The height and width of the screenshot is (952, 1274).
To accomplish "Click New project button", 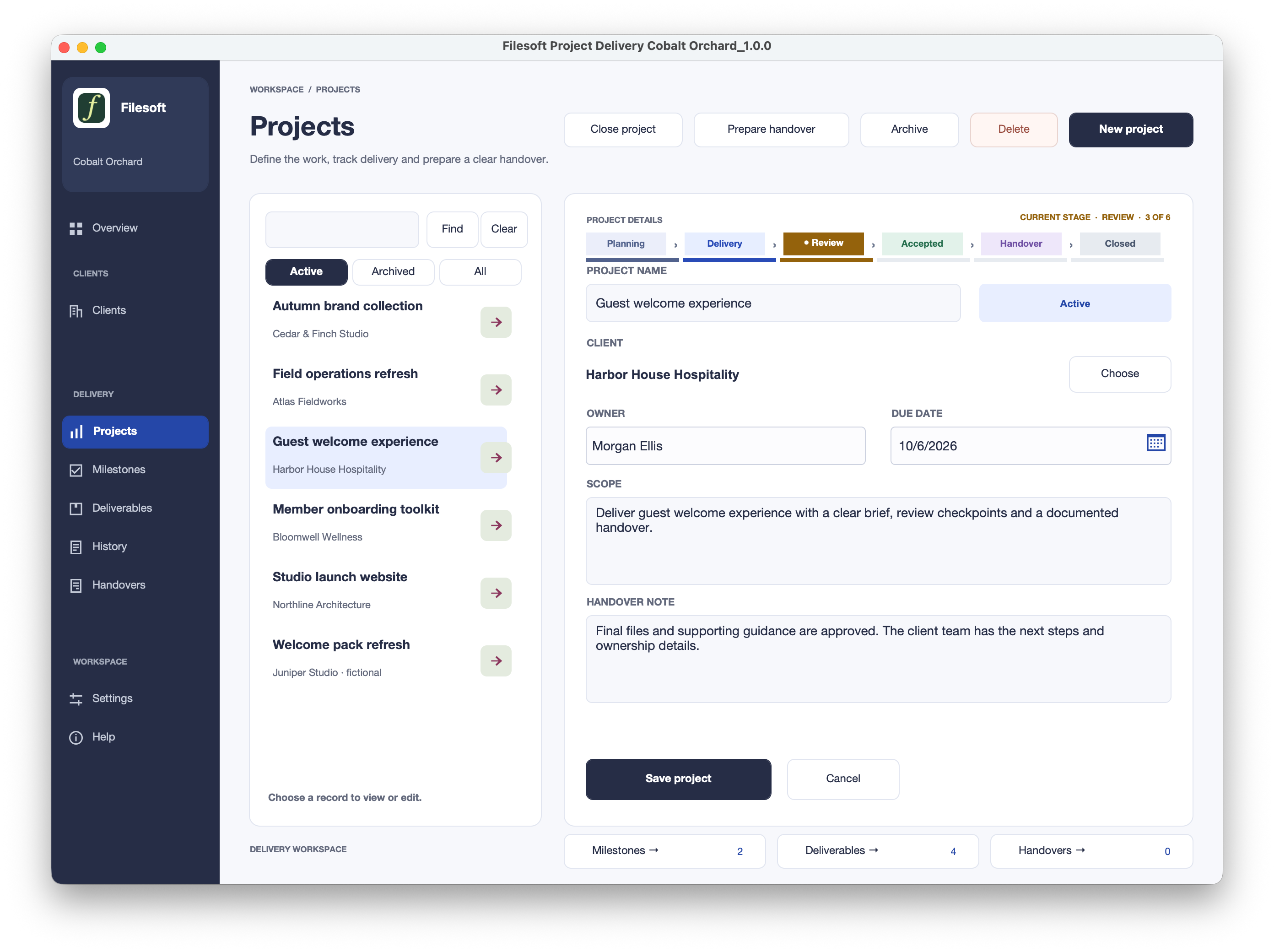I will pyautogui.click(x=1131, y=130).
